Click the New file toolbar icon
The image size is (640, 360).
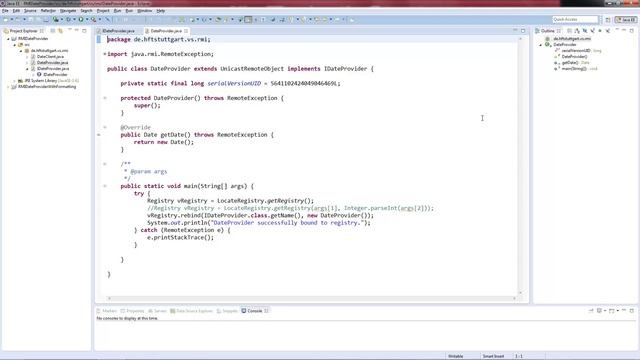[x=6, y=19]
